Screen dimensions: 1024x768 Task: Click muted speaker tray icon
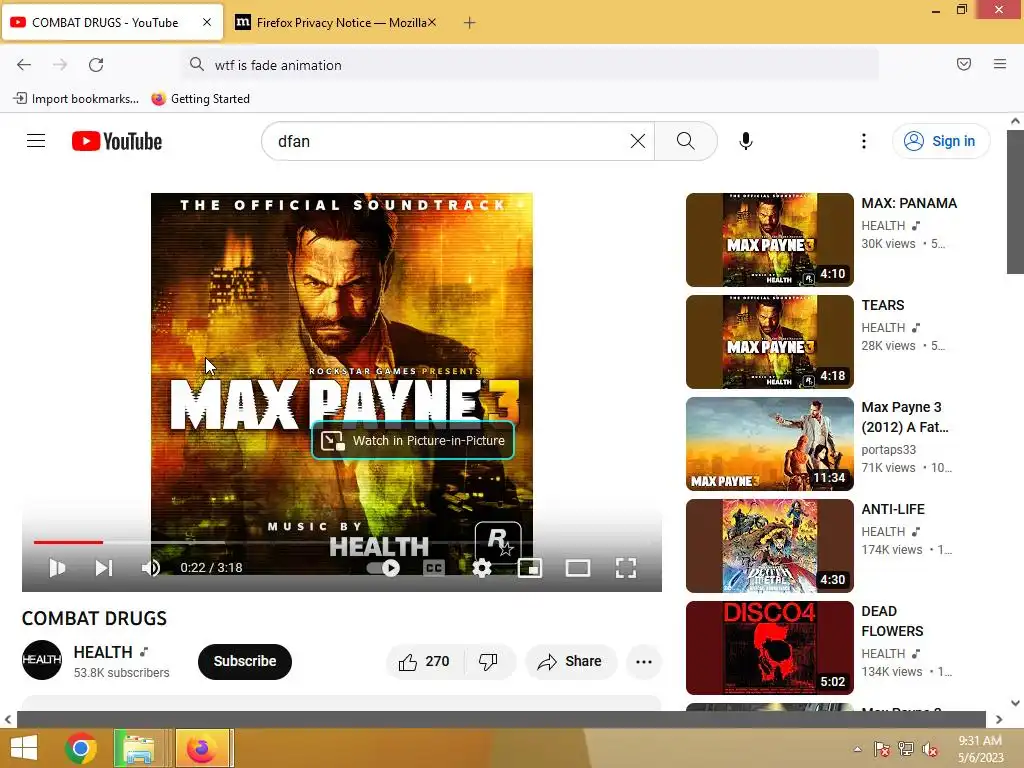tap(930, 749)
